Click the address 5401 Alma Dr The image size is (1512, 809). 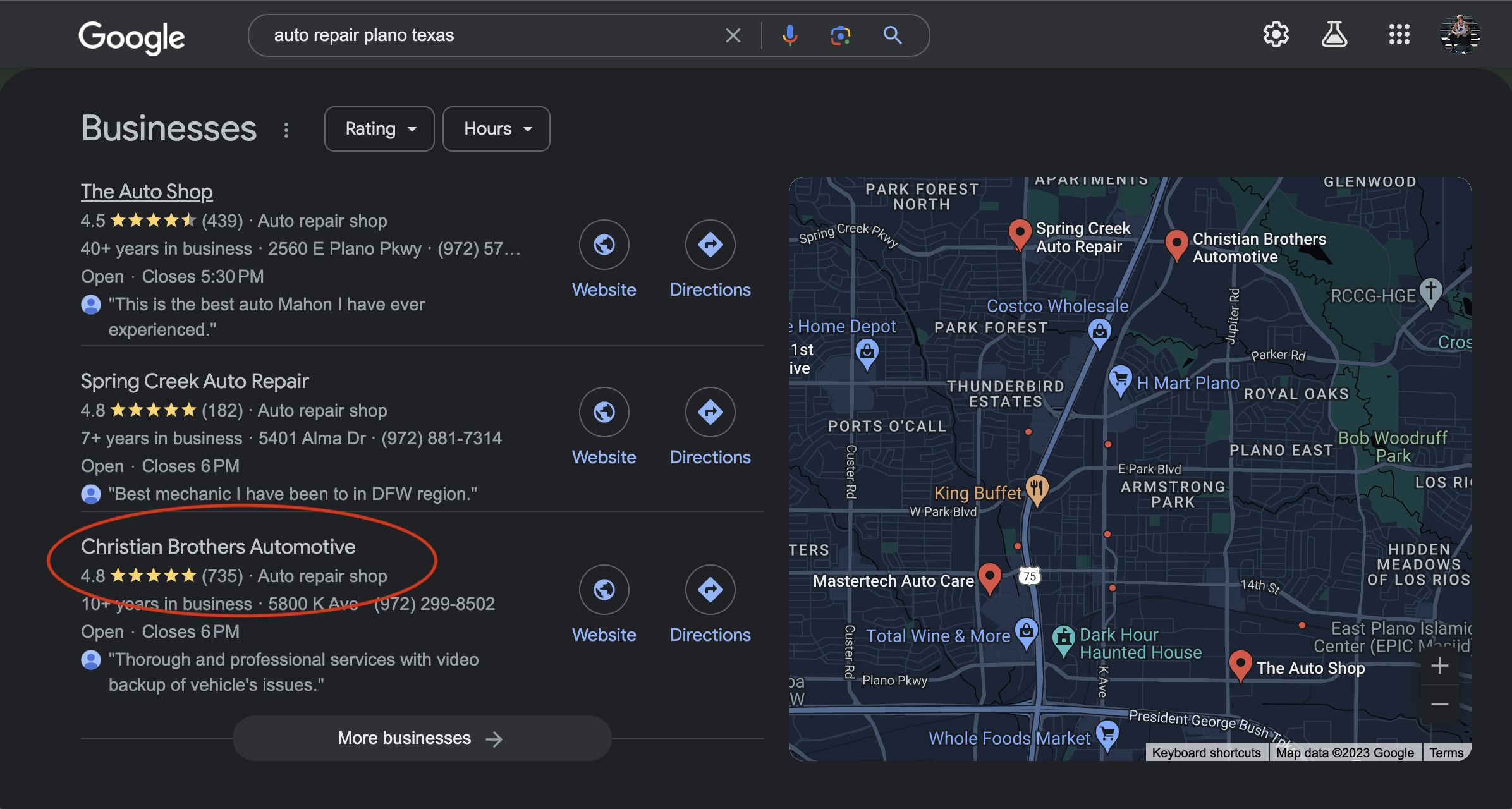[x=312, y=438]
